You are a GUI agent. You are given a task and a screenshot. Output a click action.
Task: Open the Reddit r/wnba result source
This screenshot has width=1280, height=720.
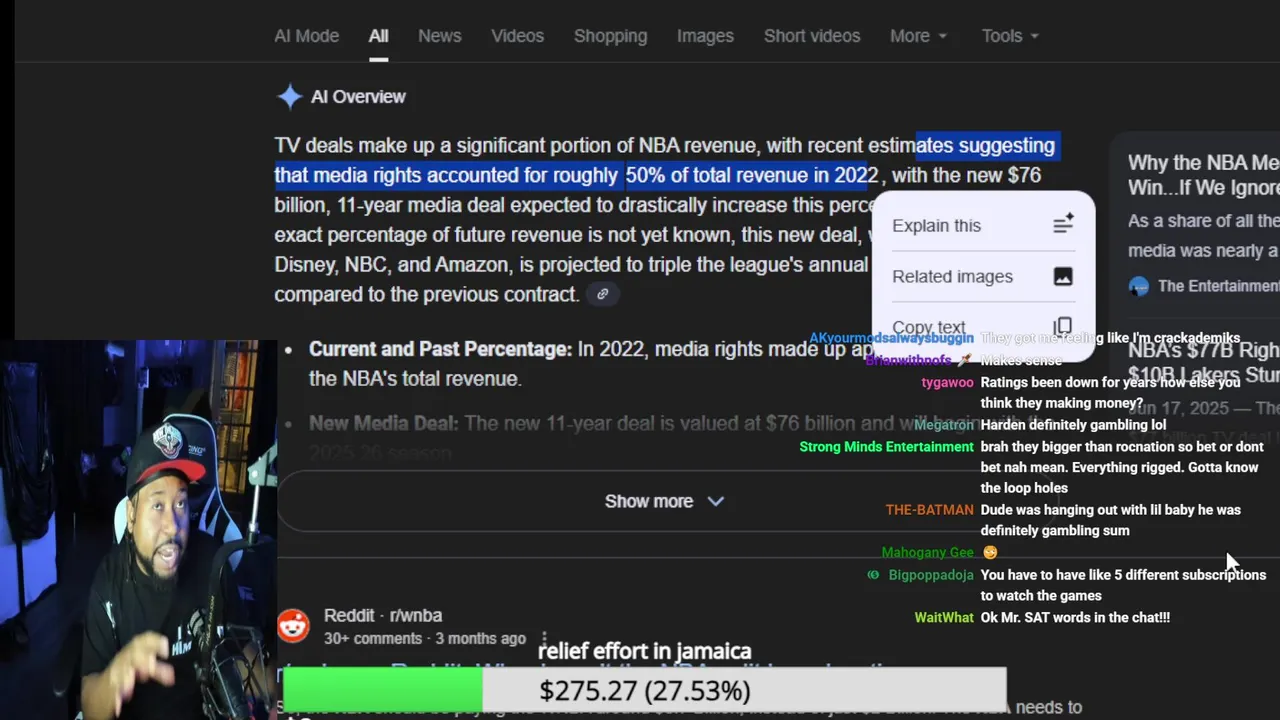click(x=383, y=615)
